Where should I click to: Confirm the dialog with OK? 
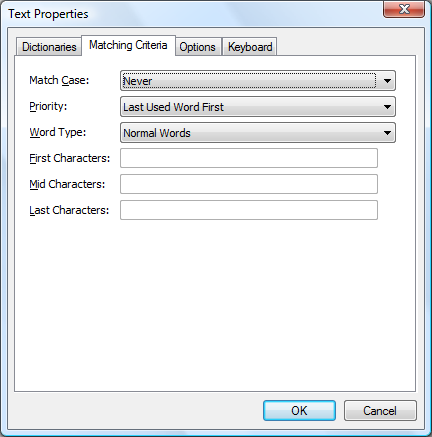[299, 411]
